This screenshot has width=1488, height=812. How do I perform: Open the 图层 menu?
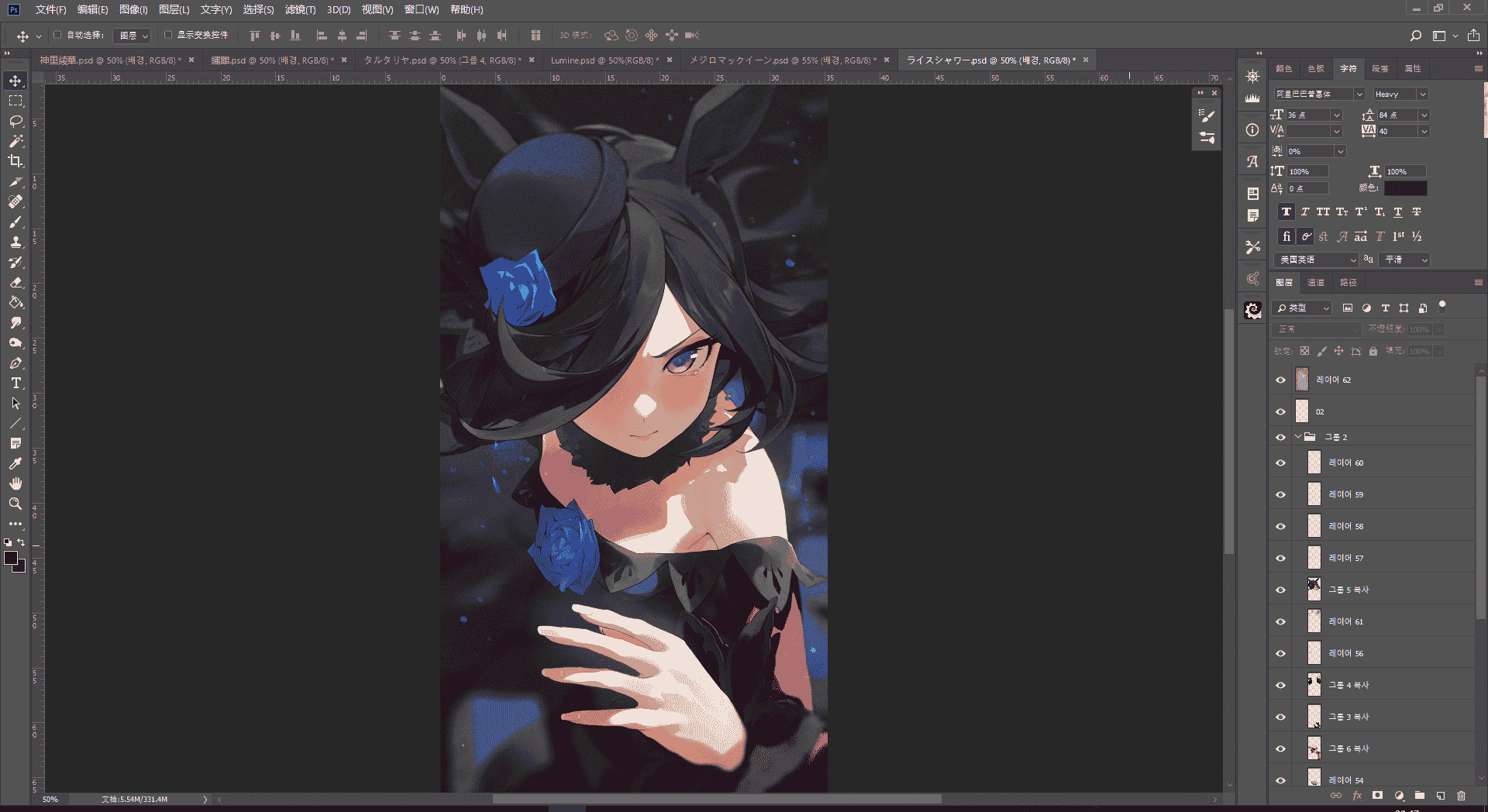coord(174,9)
